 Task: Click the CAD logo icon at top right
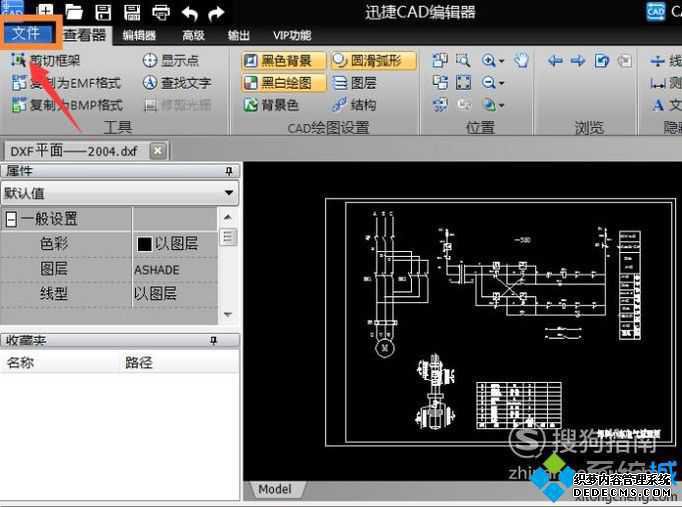[655, 11]
